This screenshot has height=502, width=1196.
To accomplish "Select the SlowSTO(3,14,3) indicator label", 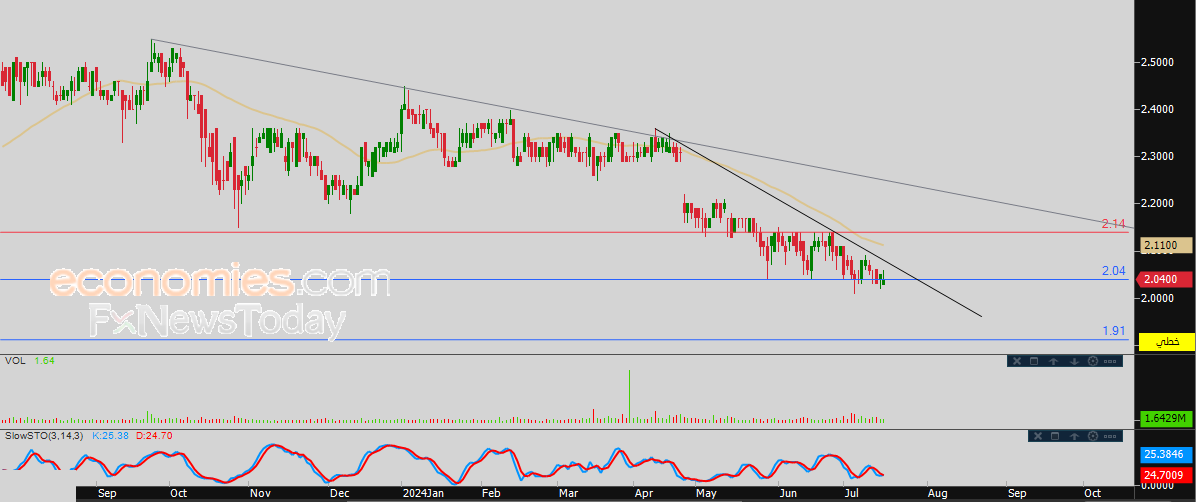I will click(x=43, y=435).
